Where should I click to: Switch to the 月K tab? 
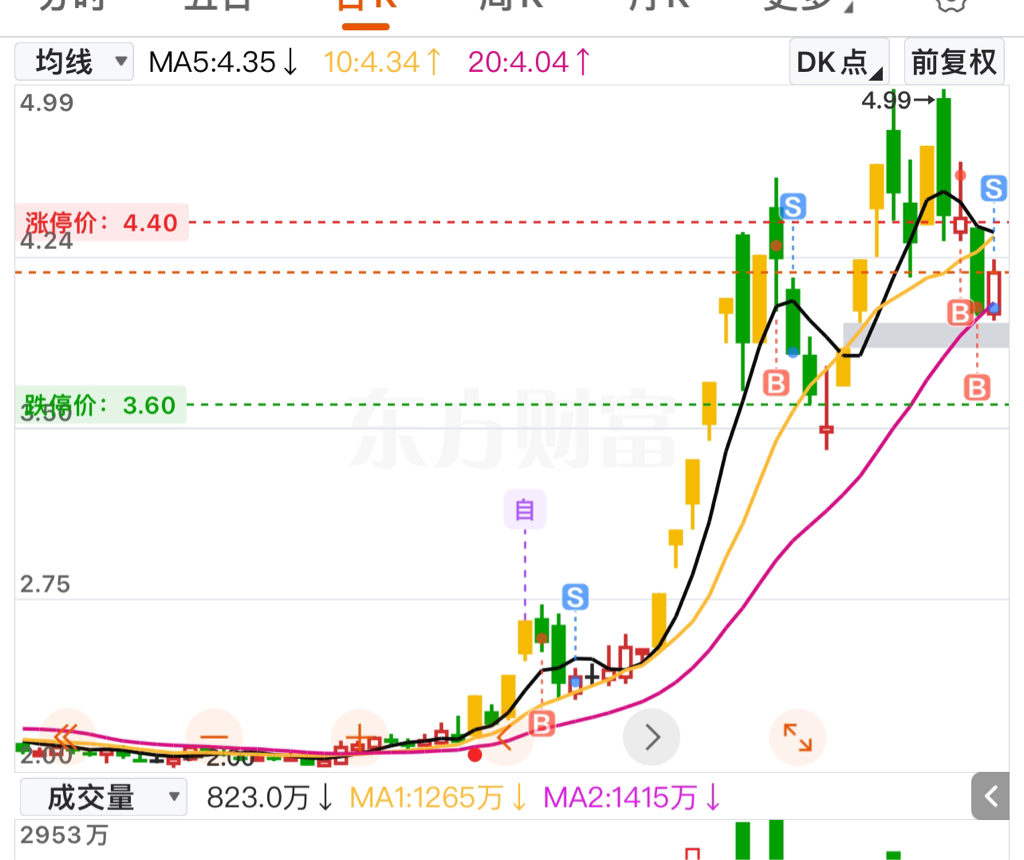point(659,7)
